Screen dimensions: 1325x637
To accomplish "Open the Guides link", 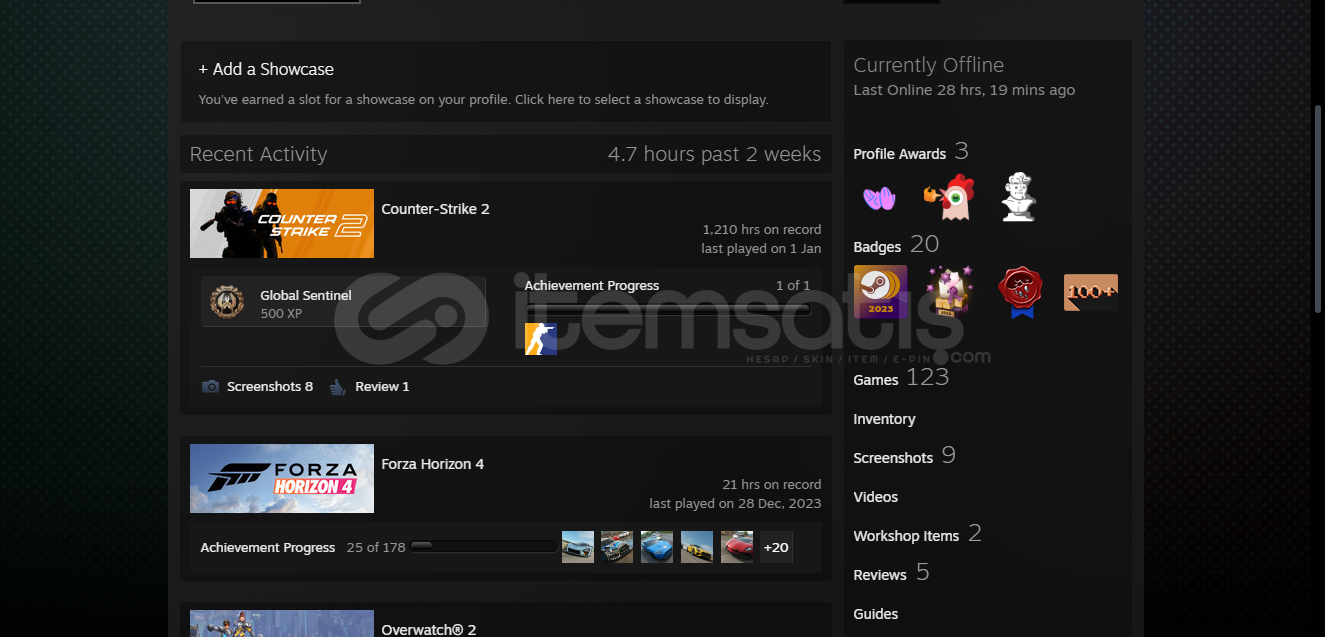I will click(876, 614).
